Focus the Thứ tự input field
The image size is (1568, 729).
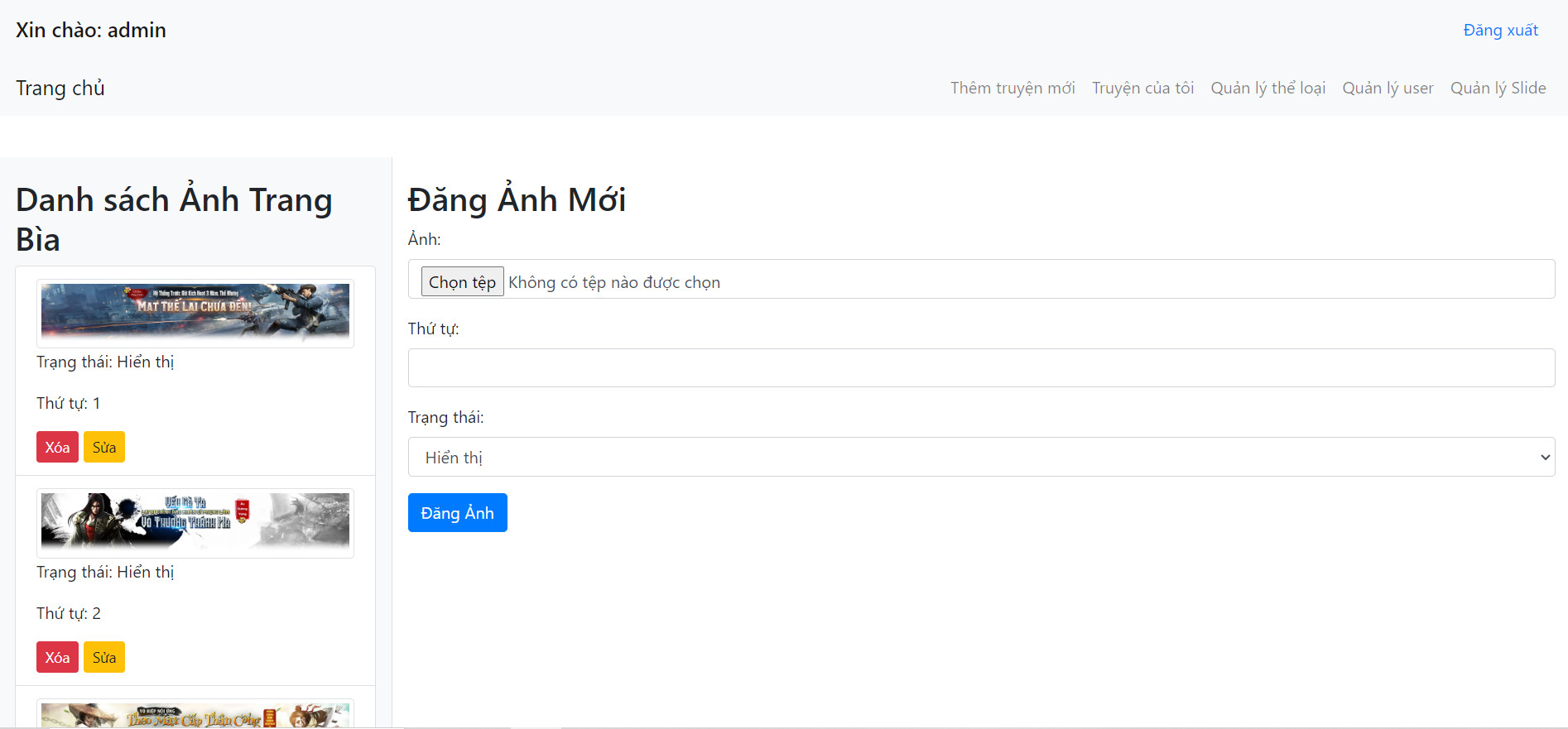981,367
